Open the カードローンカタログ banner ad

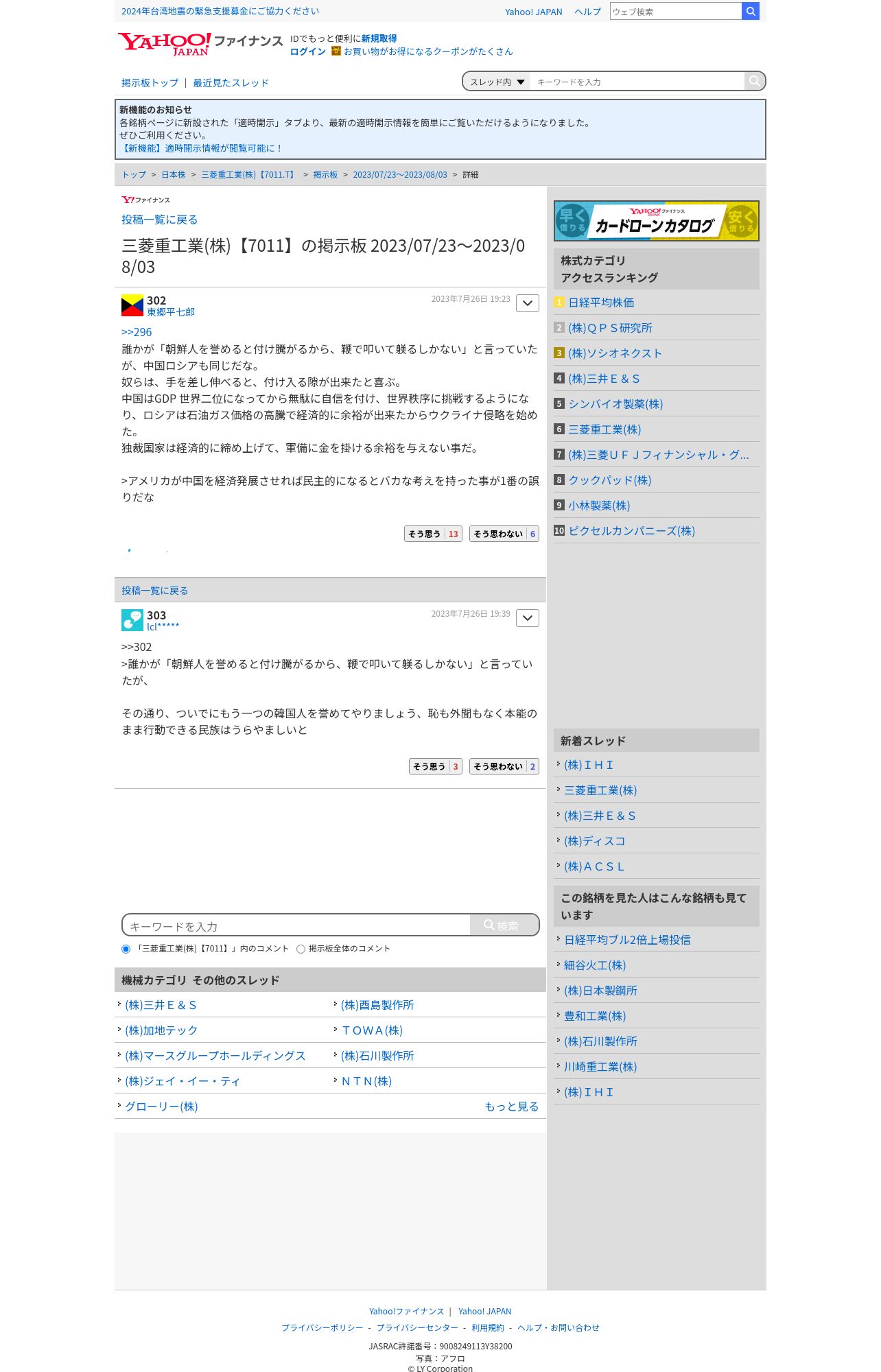656,221
